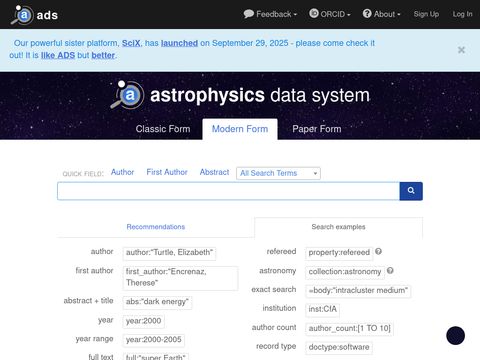Click the dark round floating button
480x360 pixels.
455,335
